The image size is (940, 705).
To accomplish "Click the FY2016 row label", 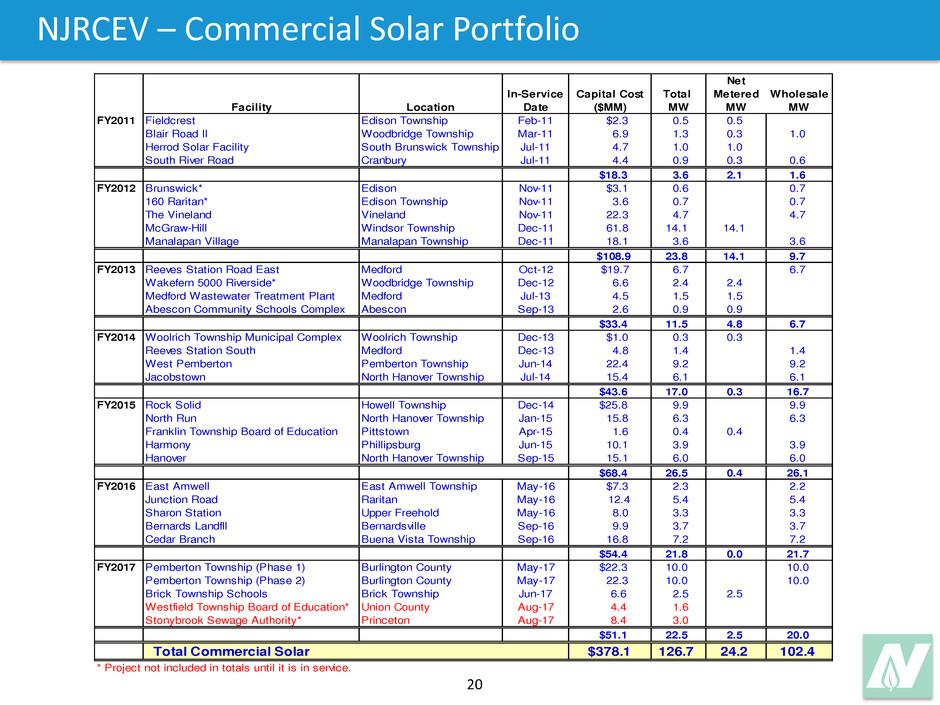I will pyautogui.click(x=116, y=486).
